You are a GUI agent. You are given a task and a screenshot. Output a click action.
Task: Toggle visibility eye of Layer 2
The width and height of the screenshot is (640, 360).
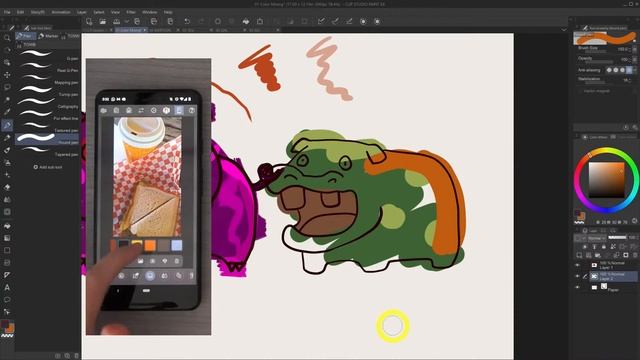pos(578,276)
